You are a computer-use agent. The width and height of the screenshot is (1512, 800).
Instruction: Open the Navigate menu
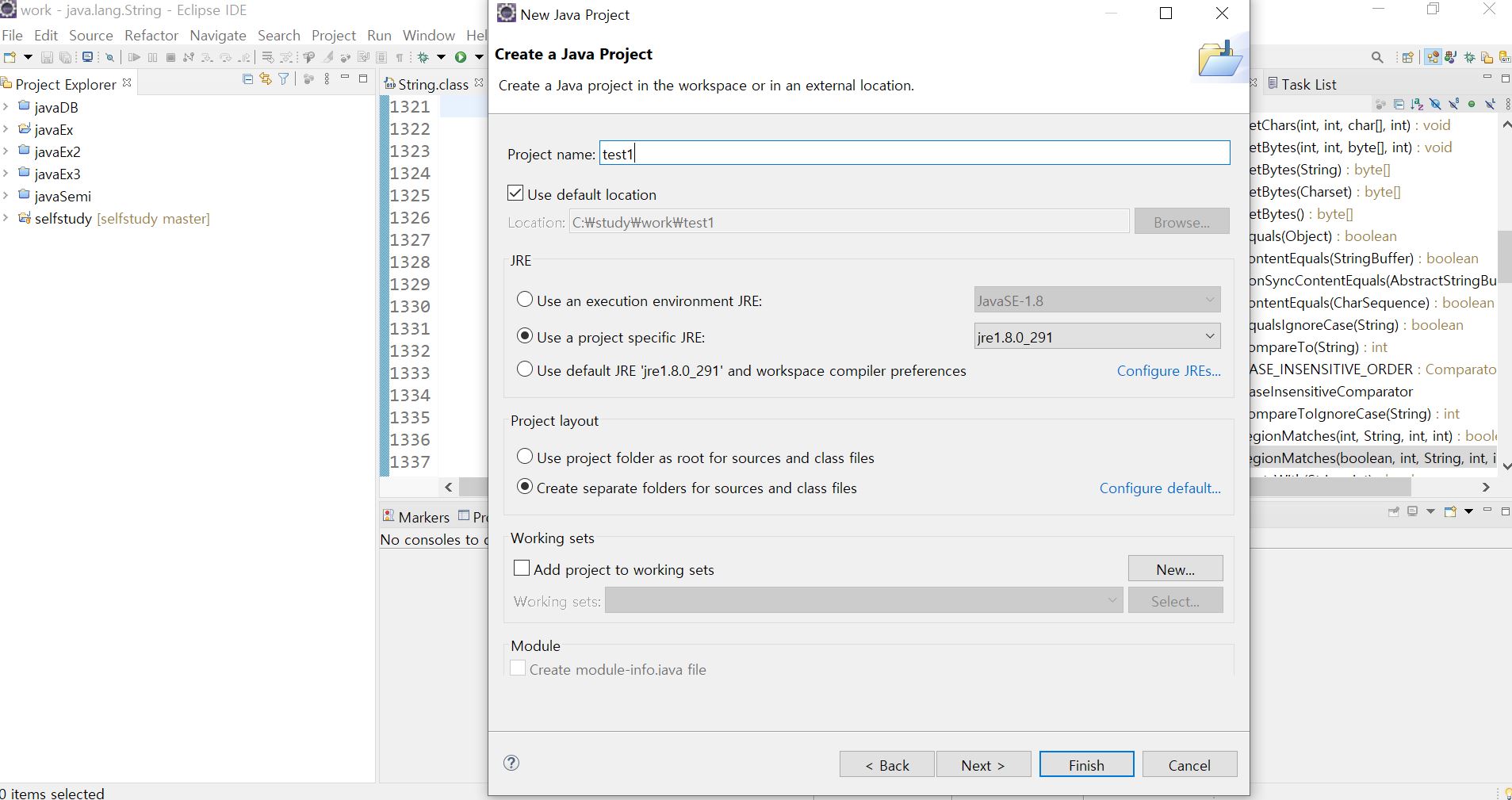point(218,36)
